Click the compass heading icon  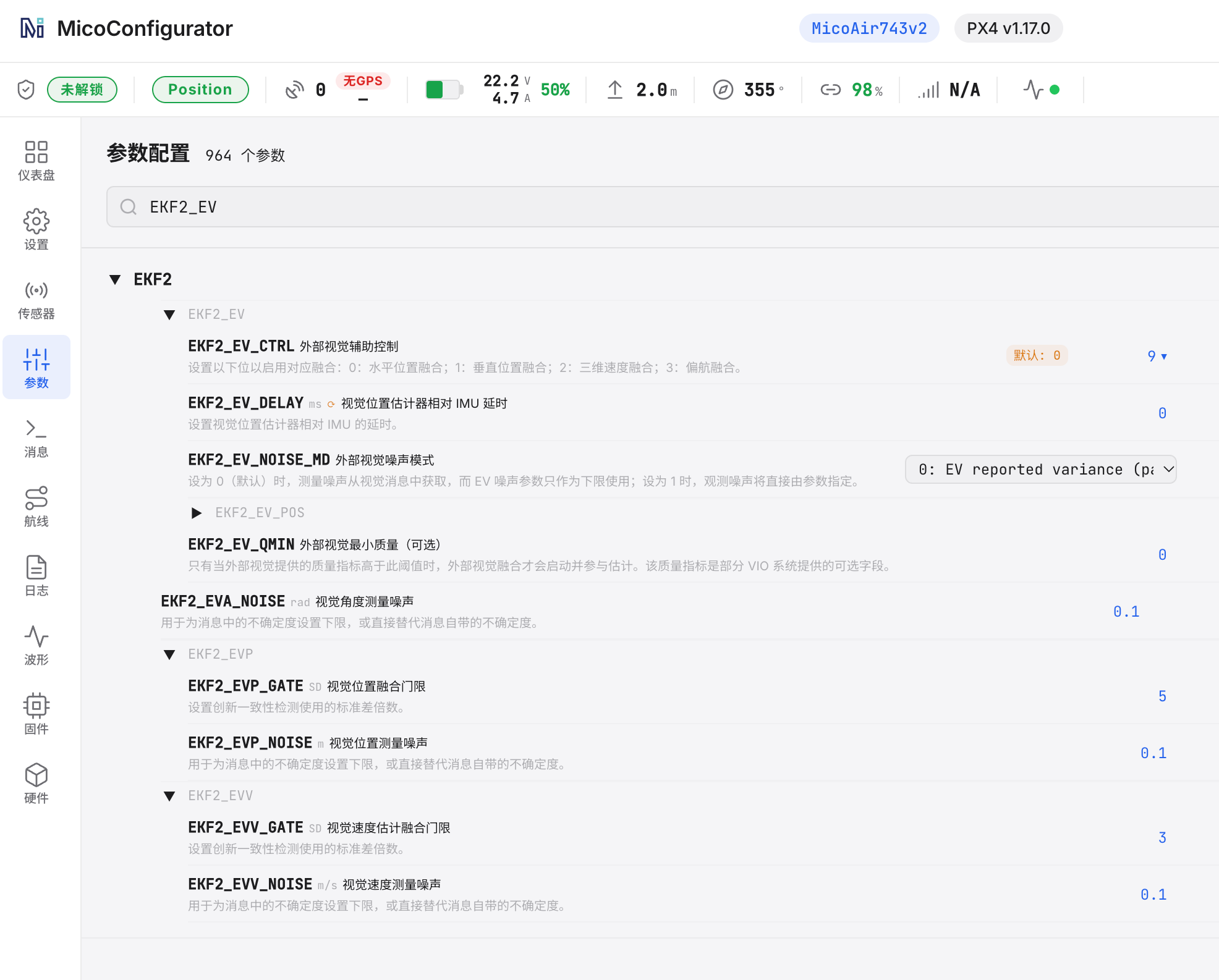pos(723,90)
